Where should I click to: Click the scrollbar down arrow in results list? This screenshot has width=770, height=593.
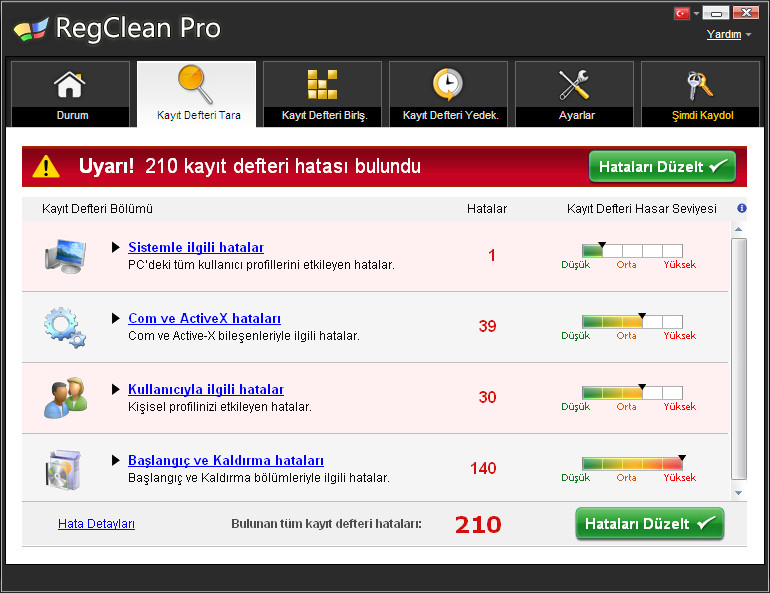739,493
